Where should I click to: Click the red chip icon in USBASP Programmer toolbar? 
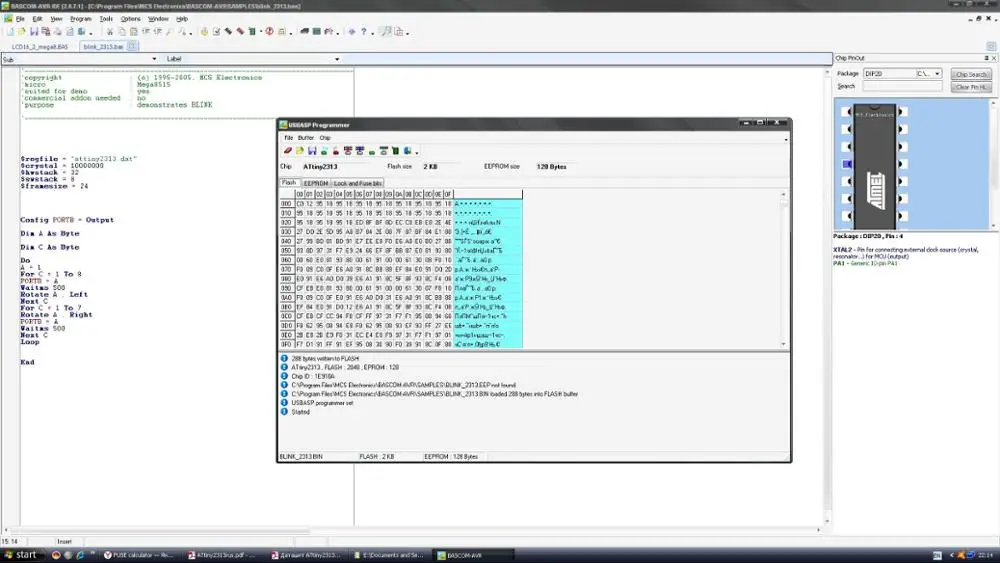pyautogui.click(x=335, y=151)
